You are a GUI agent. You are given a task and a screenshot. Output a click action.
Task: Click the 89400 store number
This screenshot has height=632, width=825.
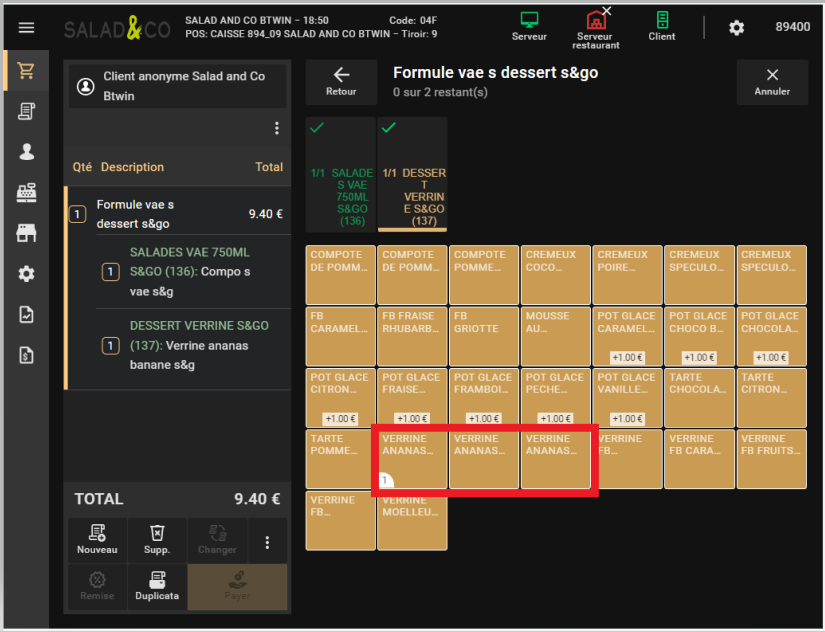coord(792,27)
